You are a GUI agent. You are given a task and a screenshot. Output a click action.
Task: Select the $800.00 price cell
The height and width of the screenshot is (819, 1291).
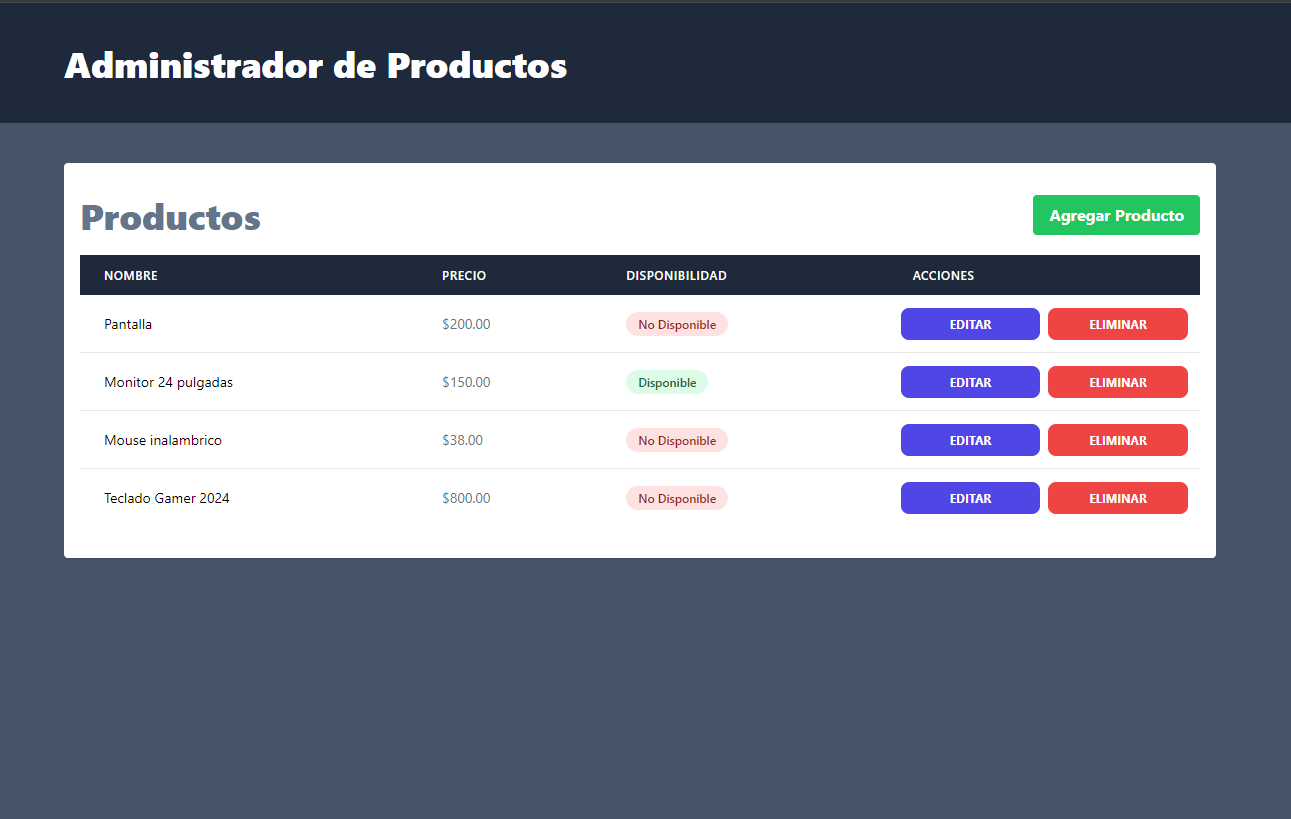[466, 498]
